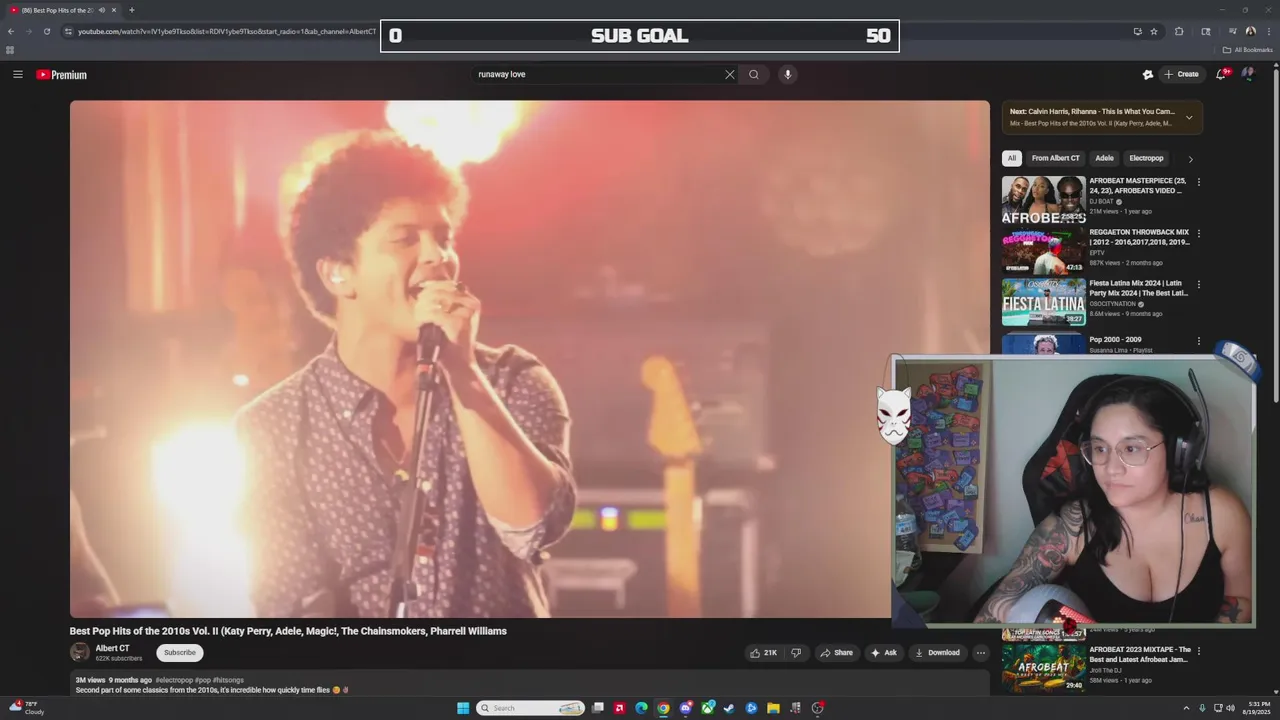The height and width of the screenshot is (720, 1280).
Task: Go to YouTube Premium home logo
Action: click(x=62, y=75)
